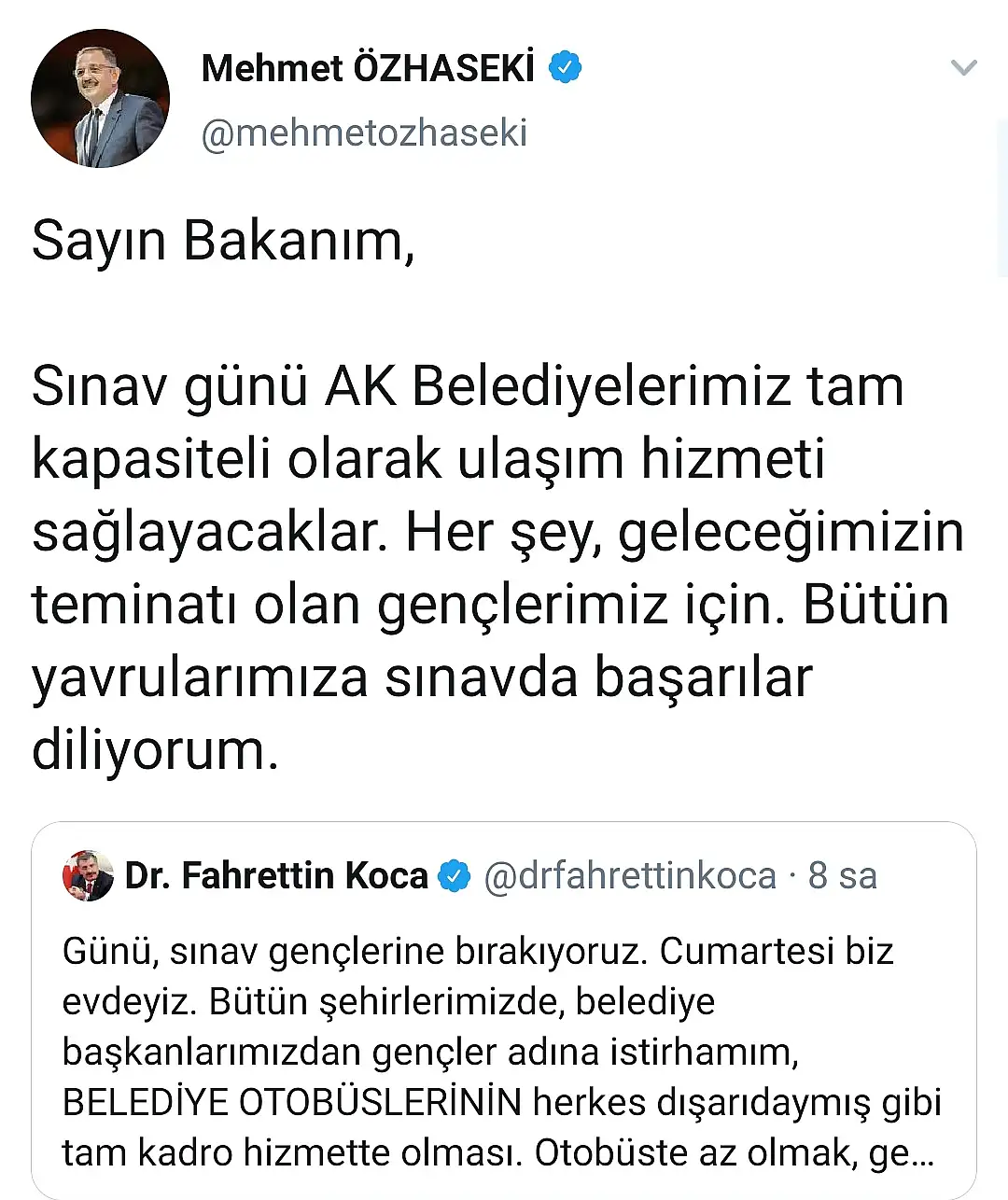This screenshot has height=1200, width=1008.
Task: Click the verified badge beside Mehmet ÖZHASEKİ
Action: point(565,68)
